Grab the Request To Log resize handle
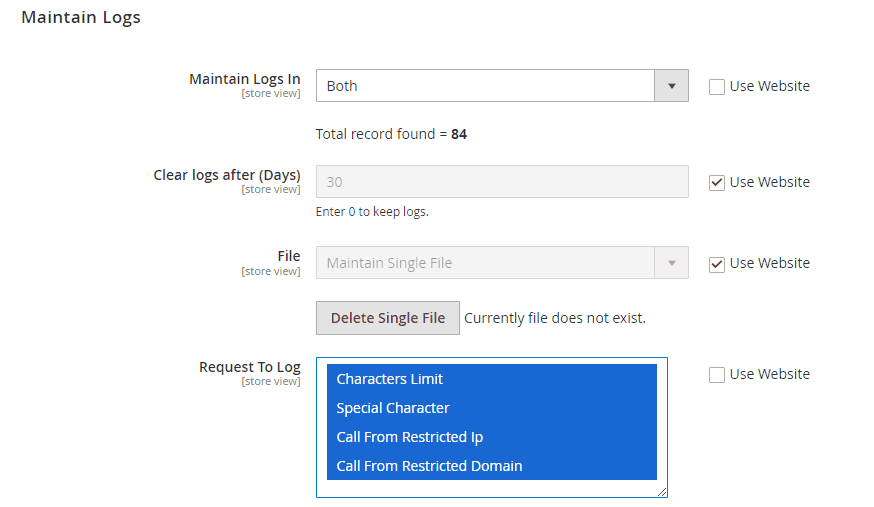The image size is (874, 507). coord(662,492)
